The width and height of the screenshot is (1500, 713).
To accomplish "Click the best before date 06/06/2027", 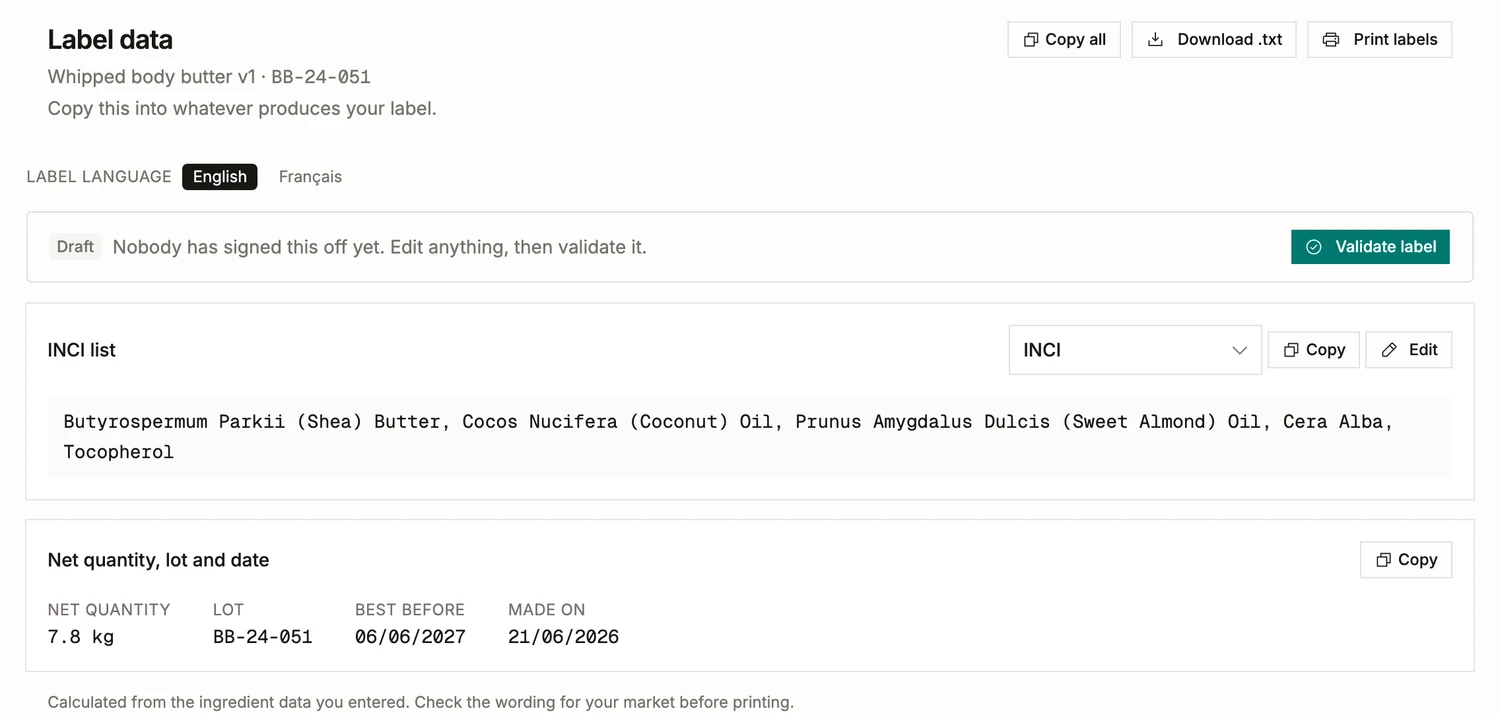I will pyautogui.click(x=410, y=637).
